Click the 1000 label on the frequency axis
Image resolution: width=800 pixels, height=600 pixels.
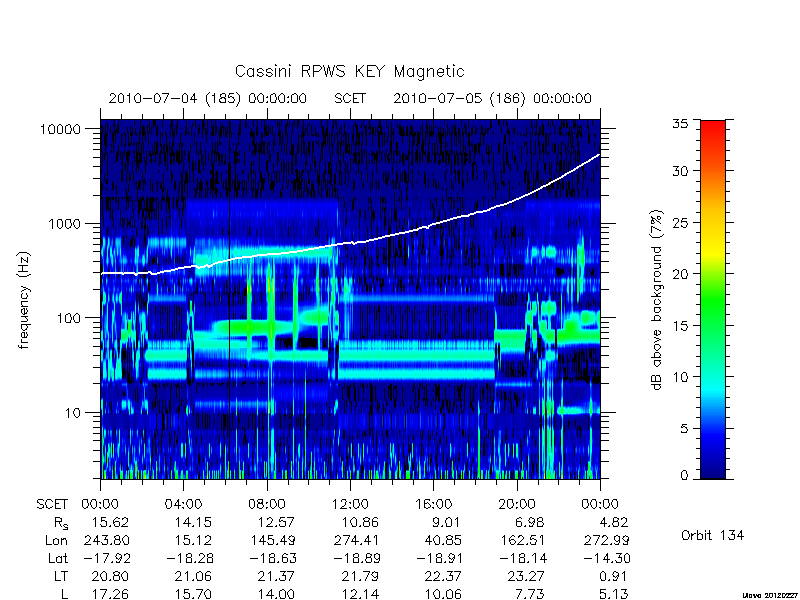(65, 223)
